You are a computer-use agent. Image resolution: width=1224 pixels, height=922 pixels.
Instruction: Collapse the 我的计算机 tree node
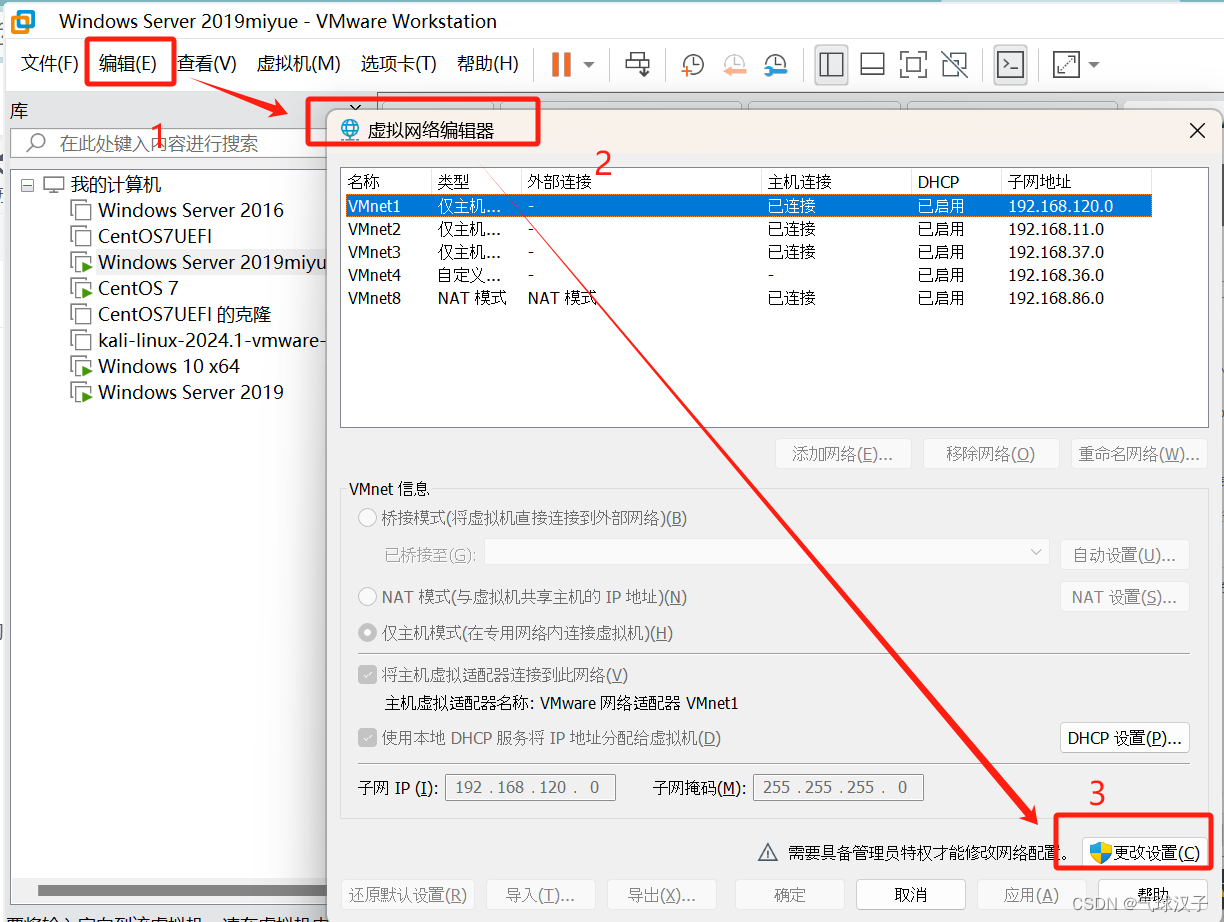(27, 185)
